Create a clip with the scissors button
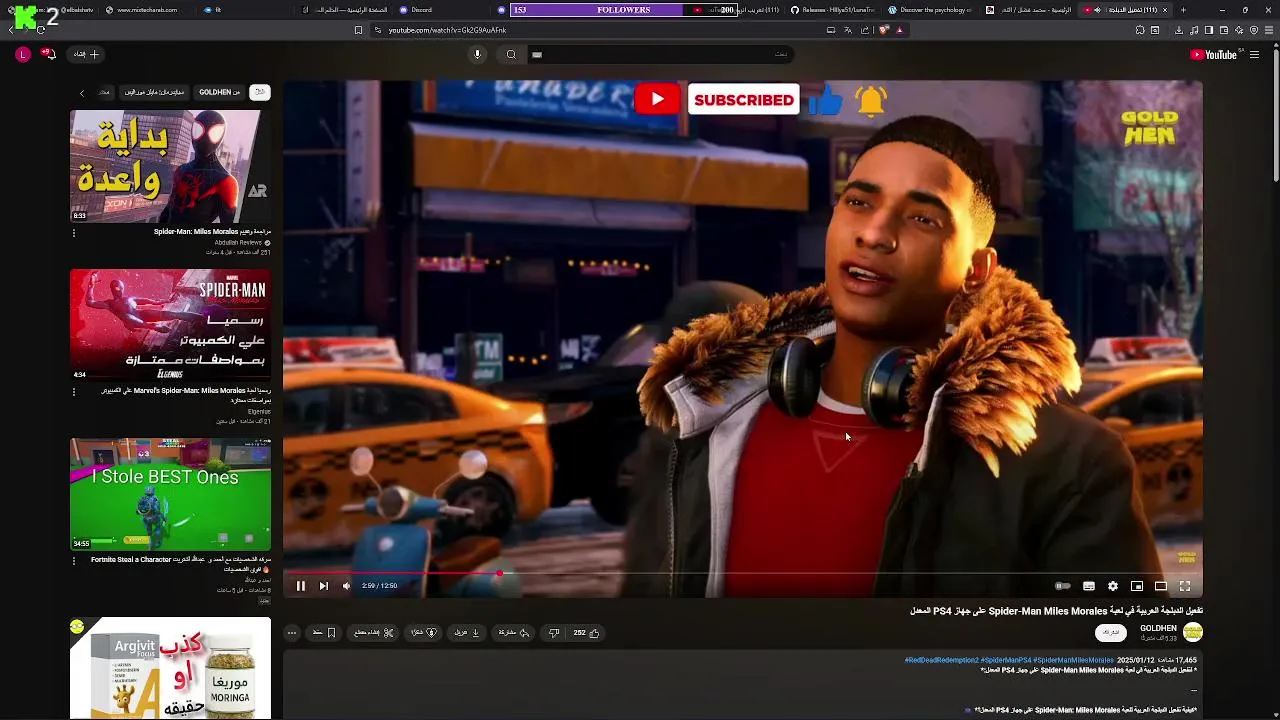This screenshot has height=720, width=1280. point(374,633)
